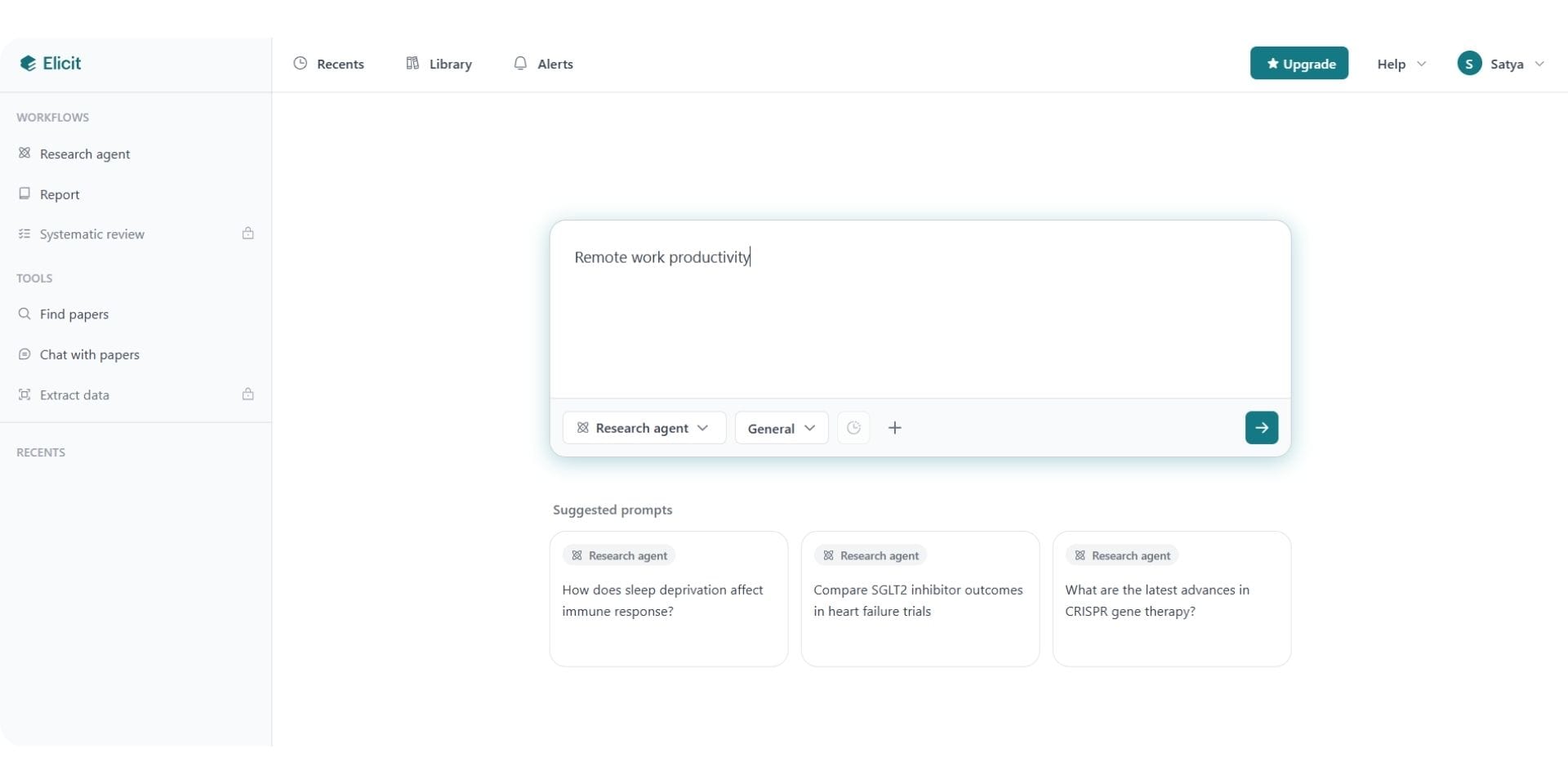
Task: Click the Upgrade button
Action: click(1298, 64)
